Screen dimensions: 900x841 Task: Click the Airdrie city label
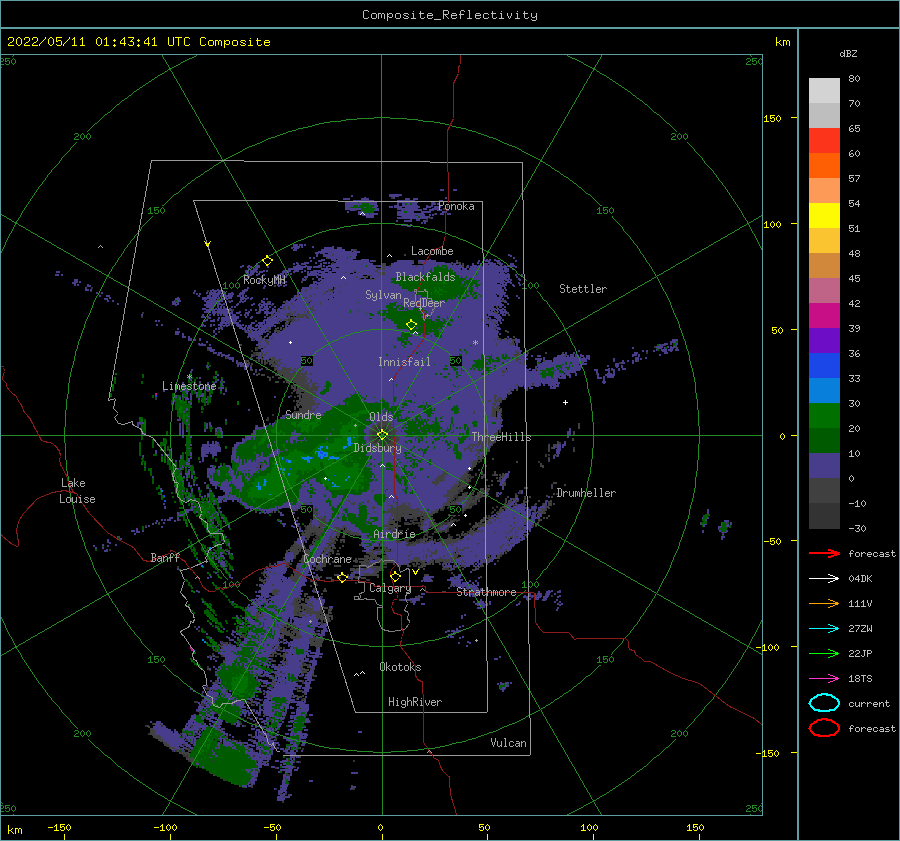[x=394, y=534]
